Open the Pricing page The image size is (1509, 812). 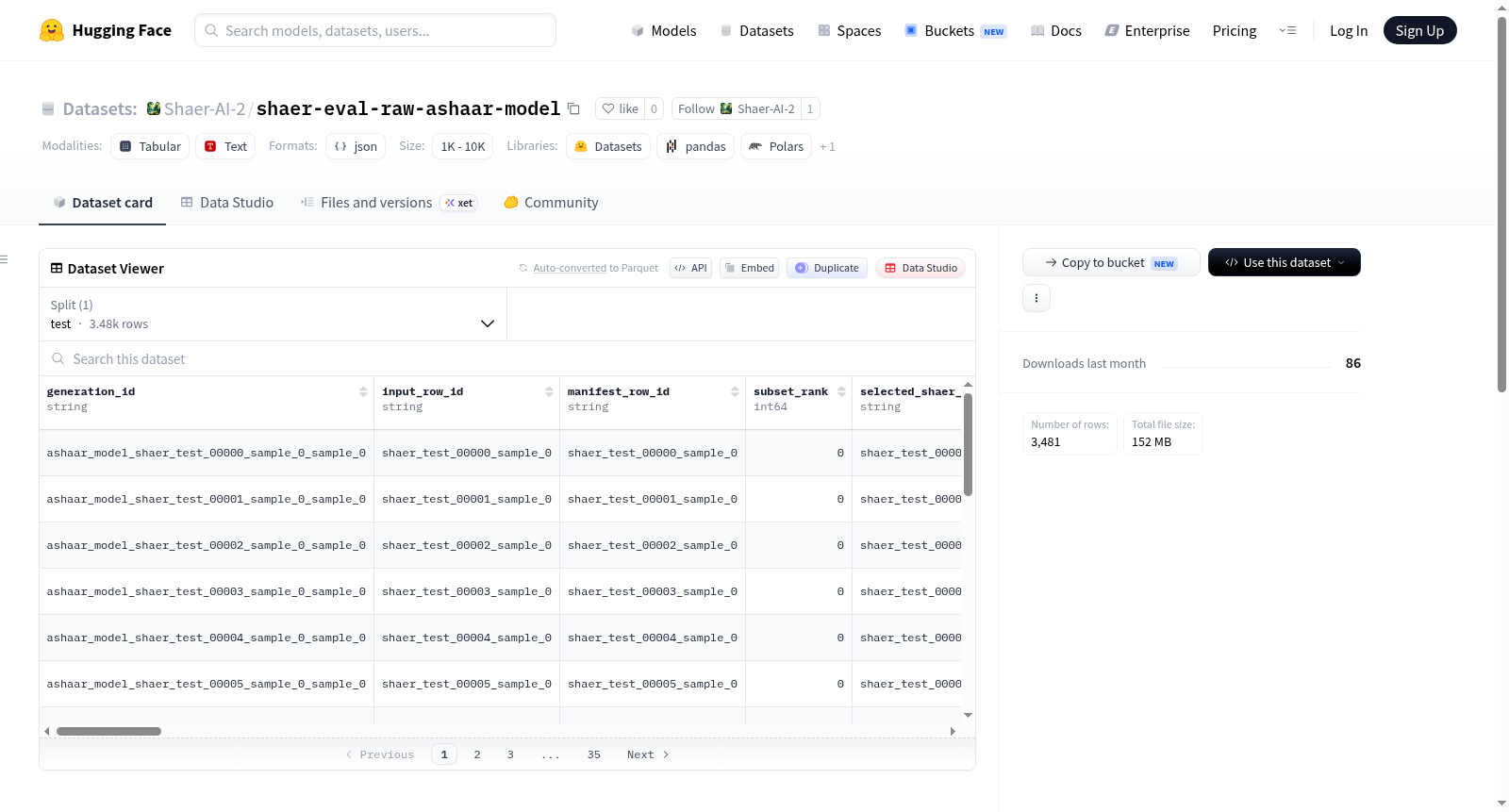1235,30
